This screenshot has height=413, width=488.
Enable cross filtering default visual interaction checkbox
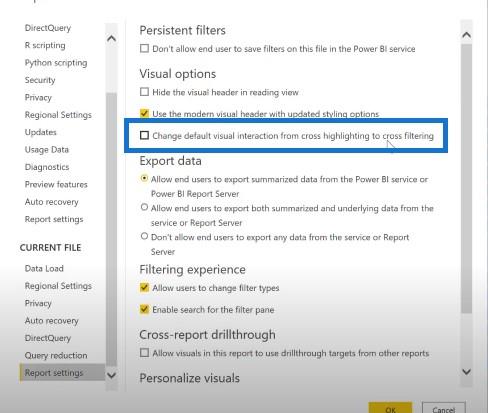point(144,135)
